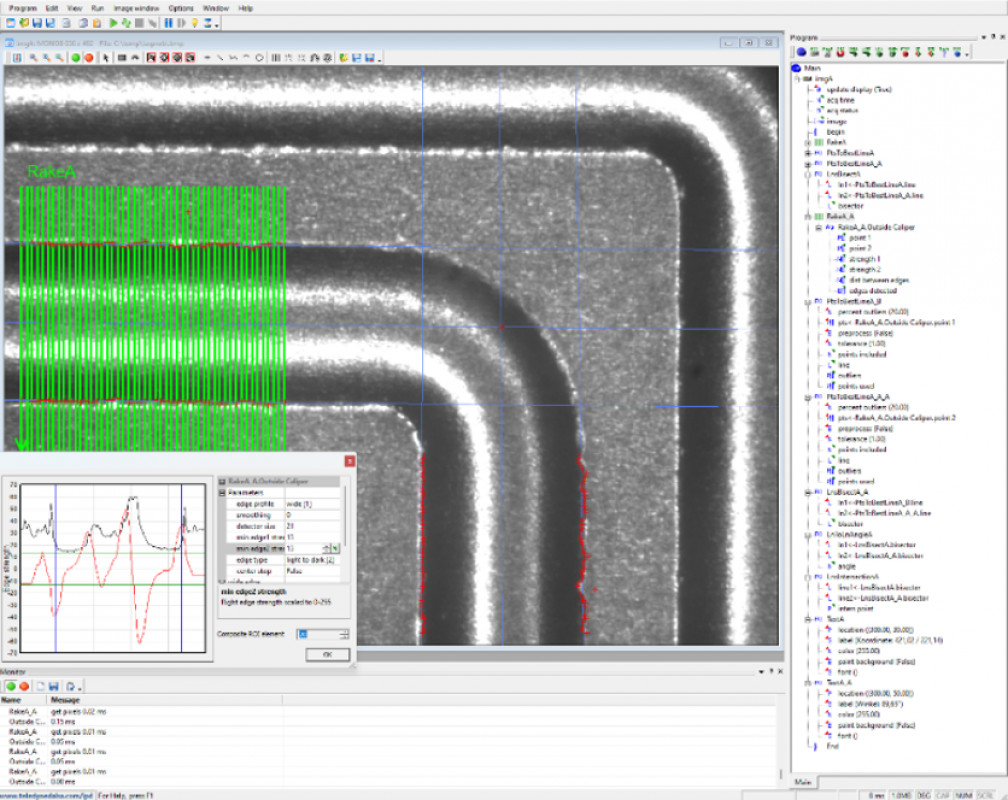Select the 'bisector' item under LnsBisectA

tap(850, 206)
